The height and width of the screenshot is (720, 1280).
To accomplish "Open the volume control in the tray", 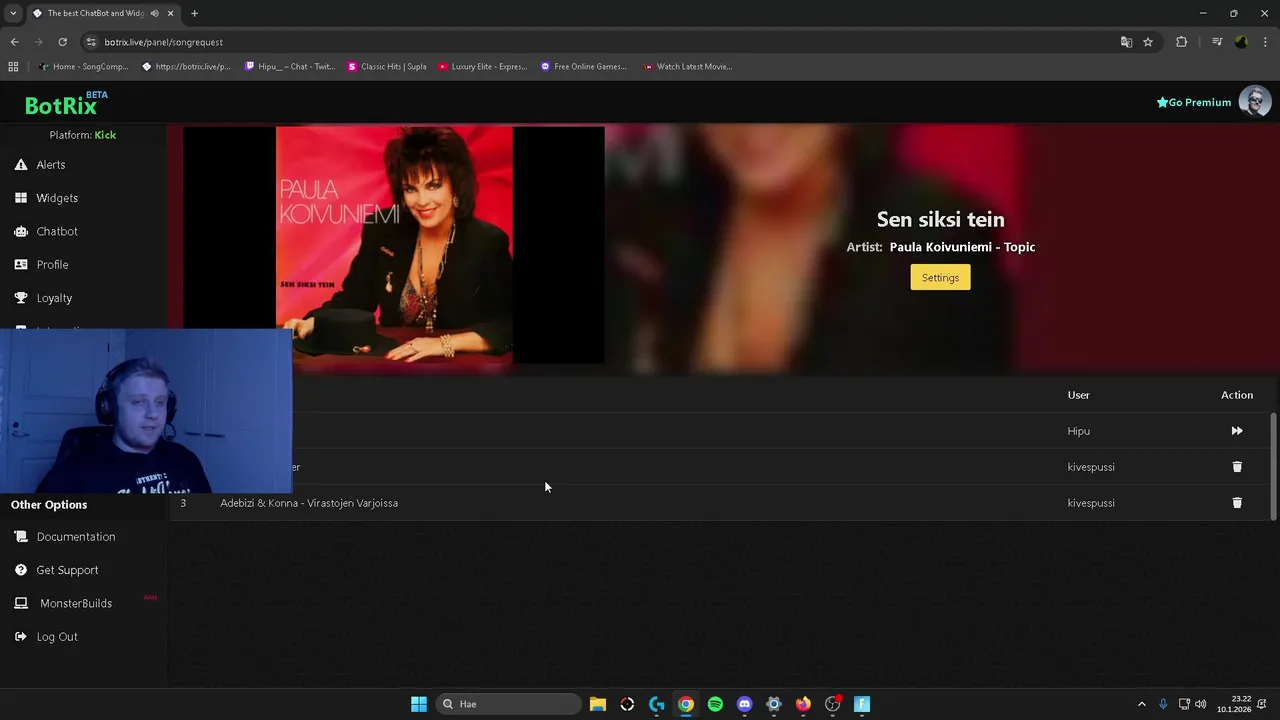I will click(x=1201, y=704).
